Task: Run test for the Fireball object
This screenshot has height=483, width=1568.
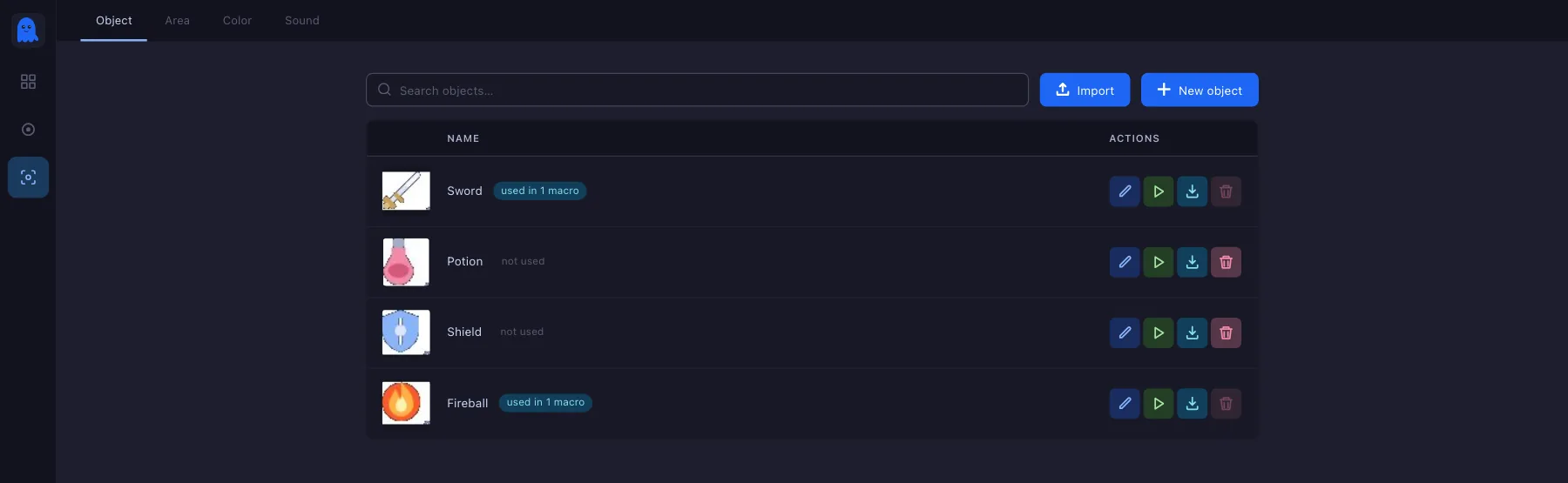Action: tap(1159, 404)
